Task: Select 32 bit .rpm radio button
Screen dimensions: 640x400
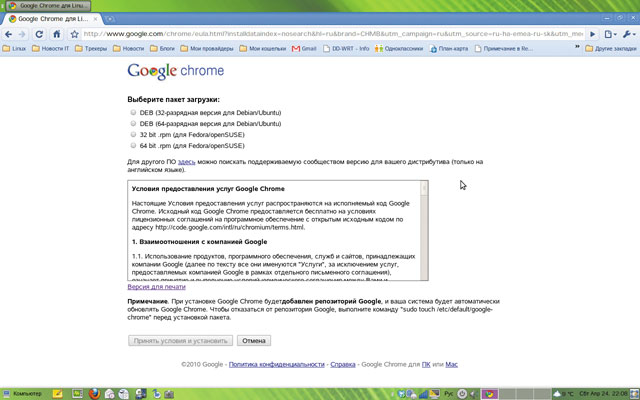Action: 133,134
